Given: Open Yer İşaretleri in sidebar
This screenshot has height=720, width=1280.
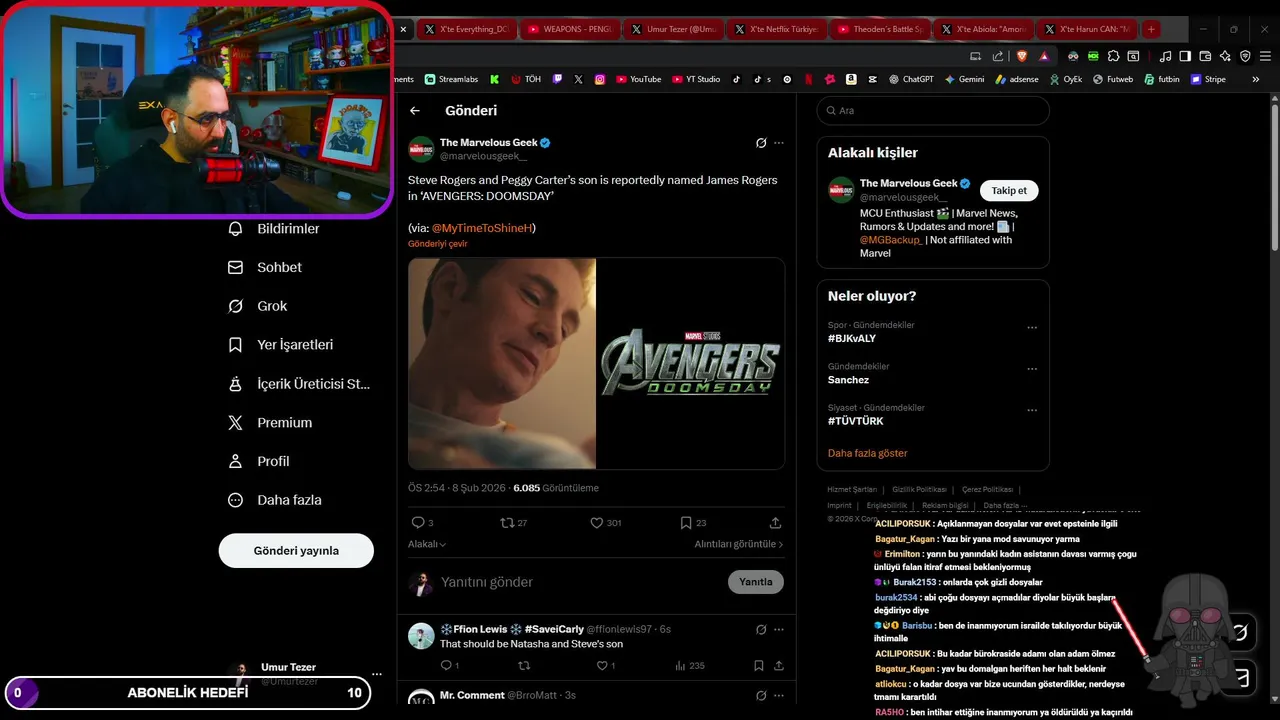Looking at the screenshot, I should pos(281,345).
